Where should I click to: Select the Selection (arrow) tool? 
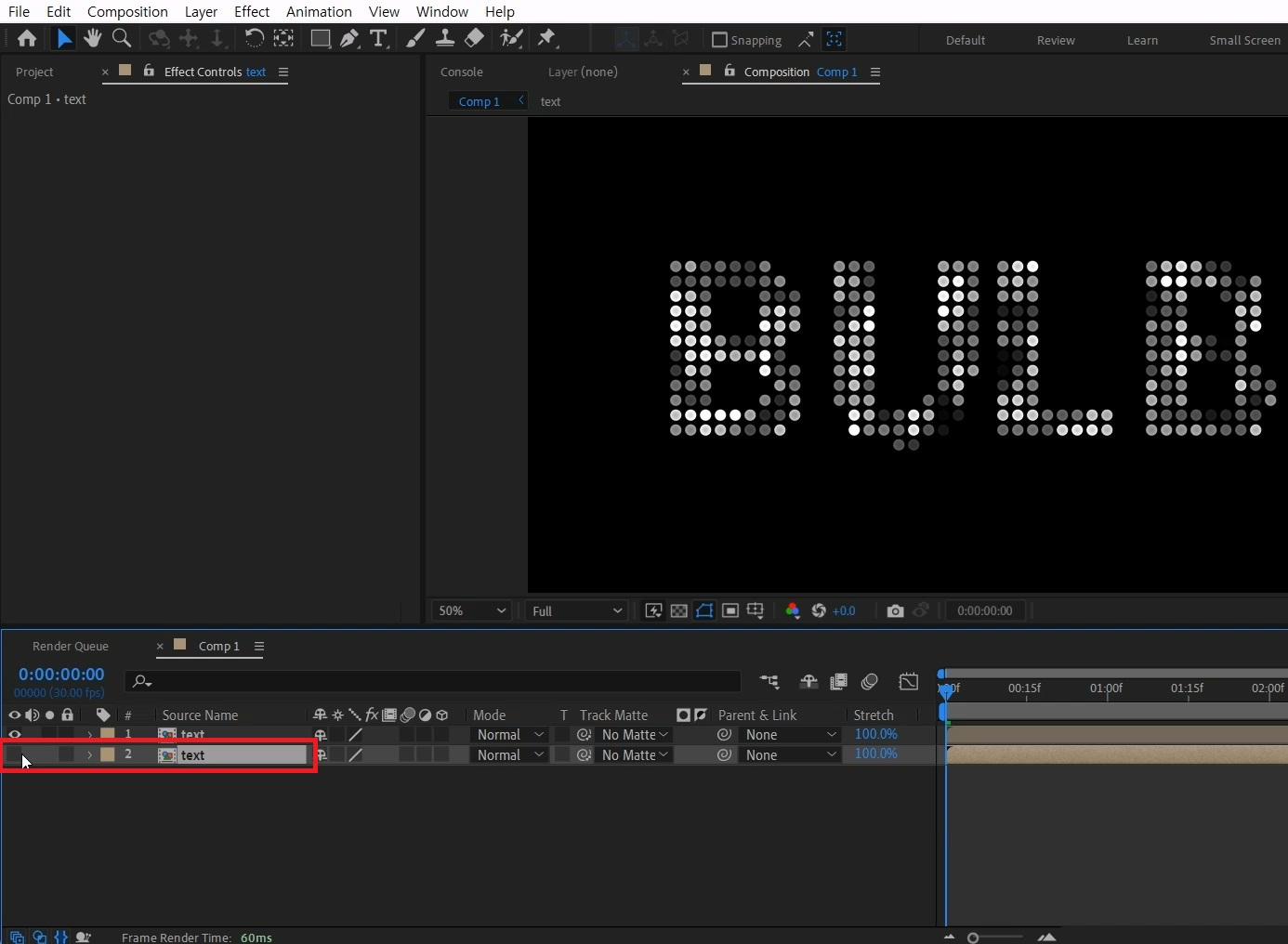(x=63, y=38)
